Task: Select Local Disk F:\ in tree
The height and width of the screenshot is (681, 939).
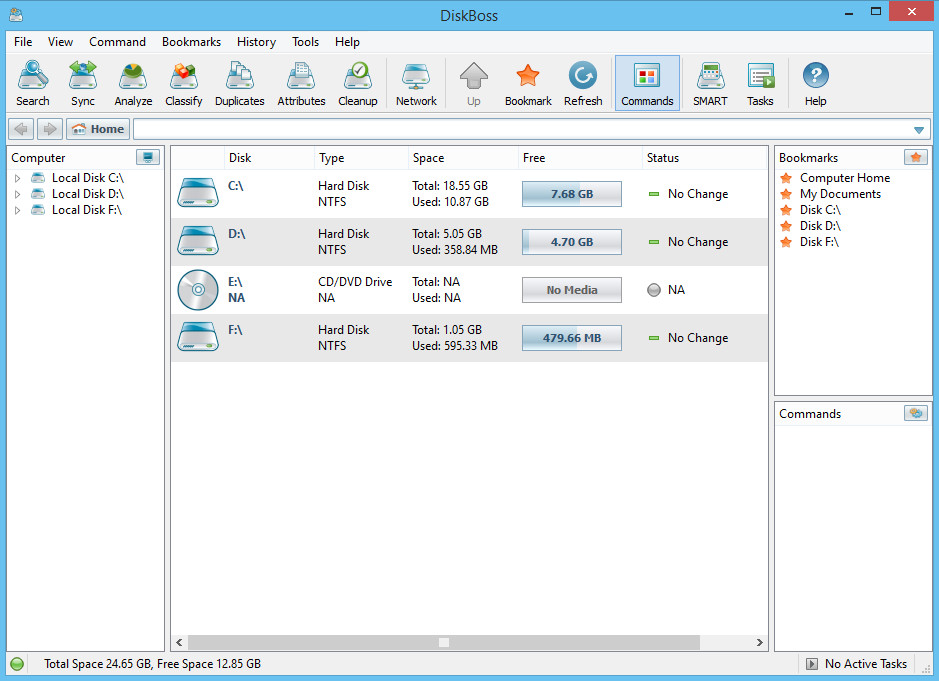Action: [87, 210]
